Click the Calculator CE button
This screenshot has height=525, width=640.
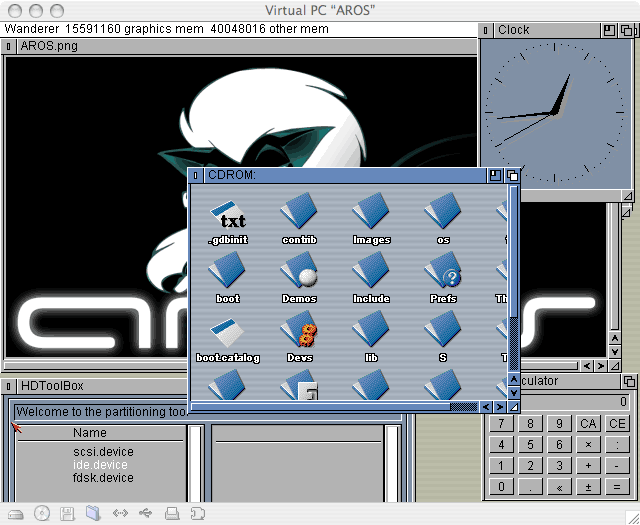tap(617, 424)
